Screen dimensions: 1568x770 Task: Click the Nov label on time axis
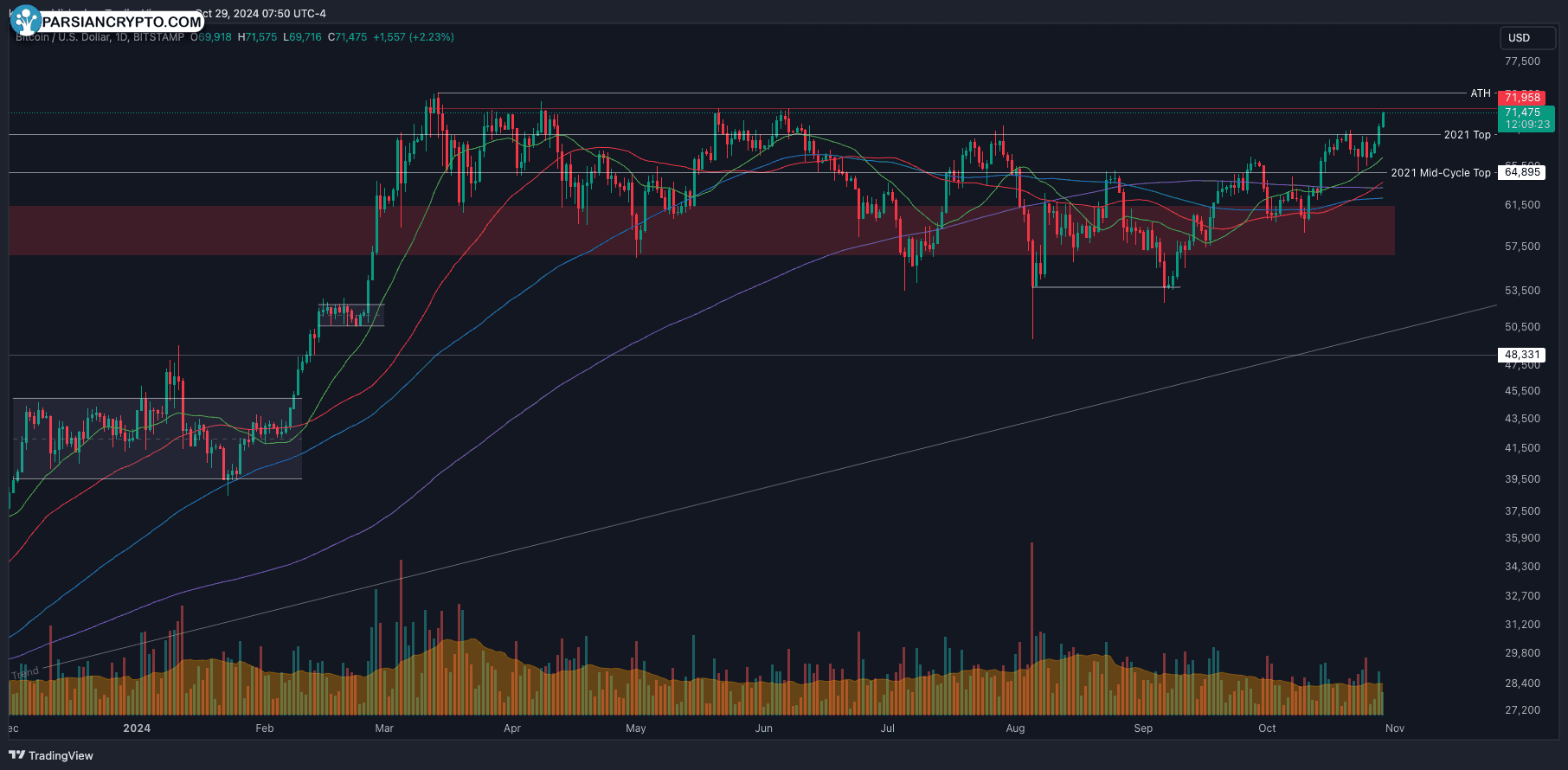(x=1395, y=728)
